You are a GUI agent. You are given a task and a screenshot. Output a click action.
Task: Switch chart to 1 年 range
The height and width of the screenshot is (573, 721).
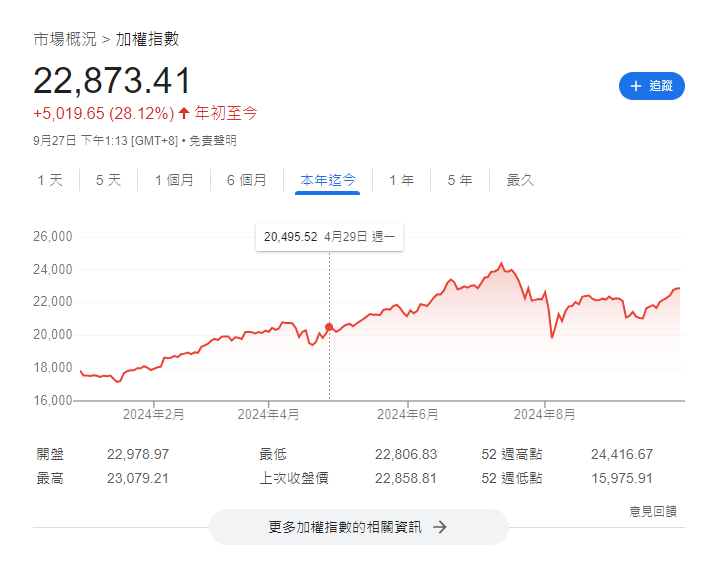tap(401, 180)
